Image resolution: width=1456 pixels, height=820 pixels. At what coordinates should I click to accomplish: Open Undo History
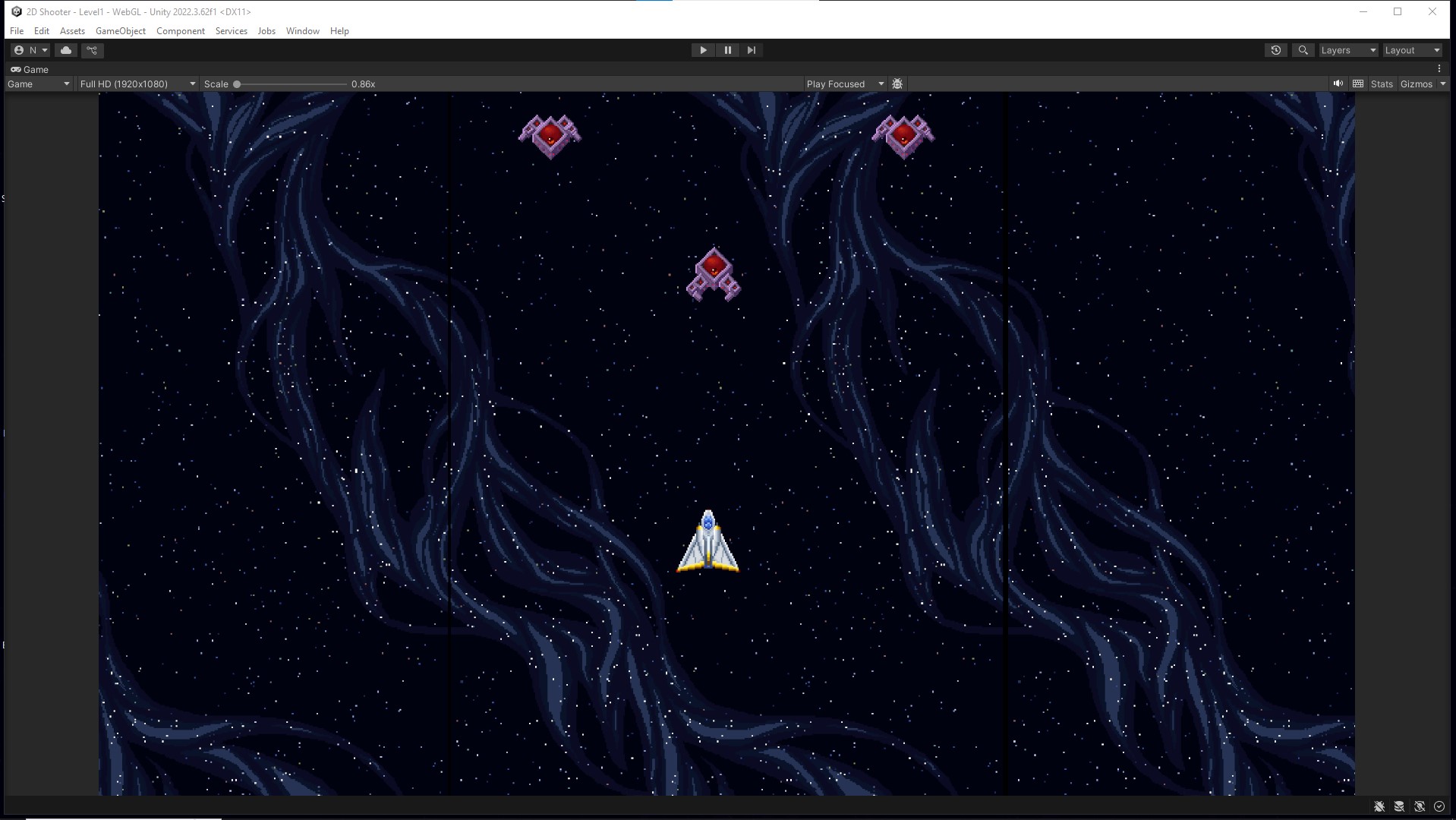click(1276, 50)
